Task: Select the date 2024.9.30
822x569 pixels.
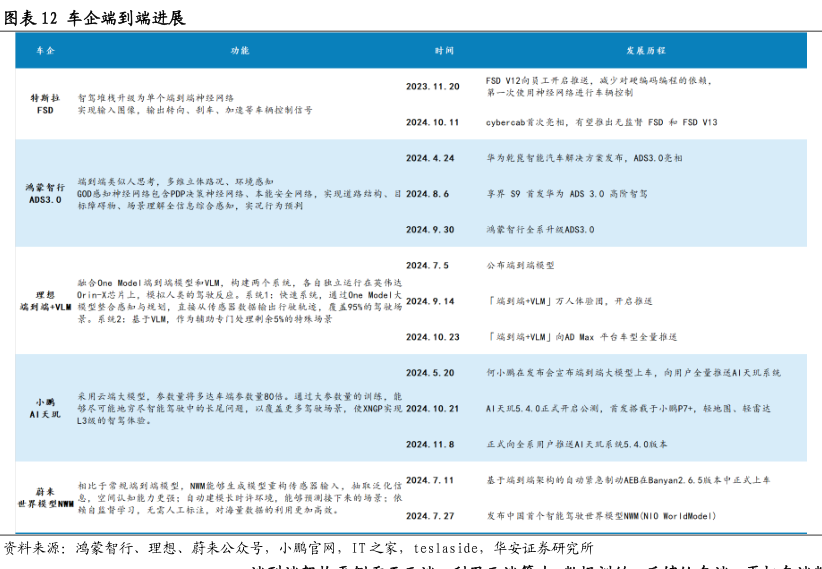Action: click(431, 229)
